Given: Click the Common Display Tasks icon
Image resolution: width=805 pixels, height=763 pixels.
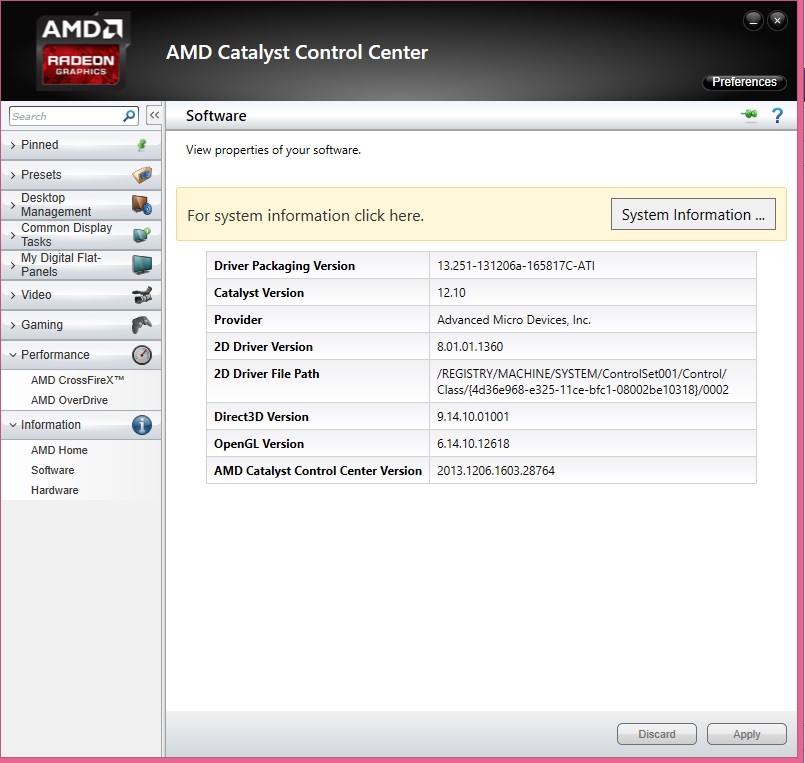Looking at the screenshot, I should 142,235.
